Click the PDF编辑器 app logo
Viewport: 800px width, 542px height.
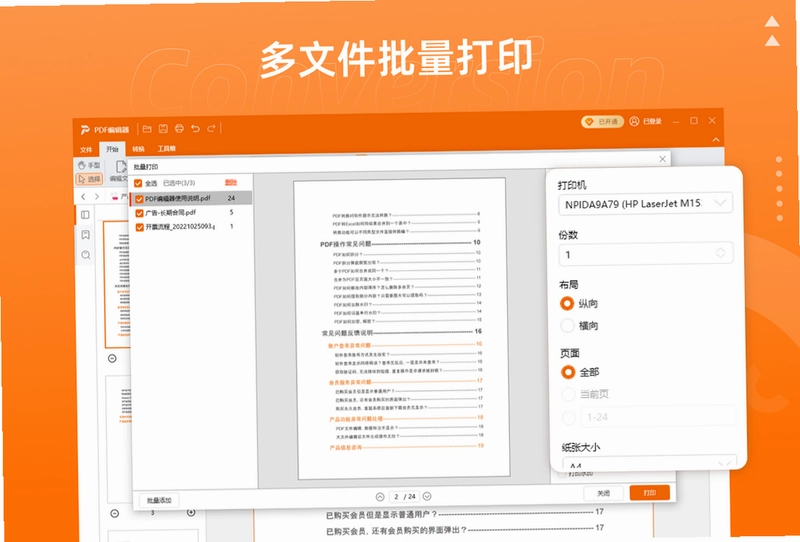tap(85, 130)
